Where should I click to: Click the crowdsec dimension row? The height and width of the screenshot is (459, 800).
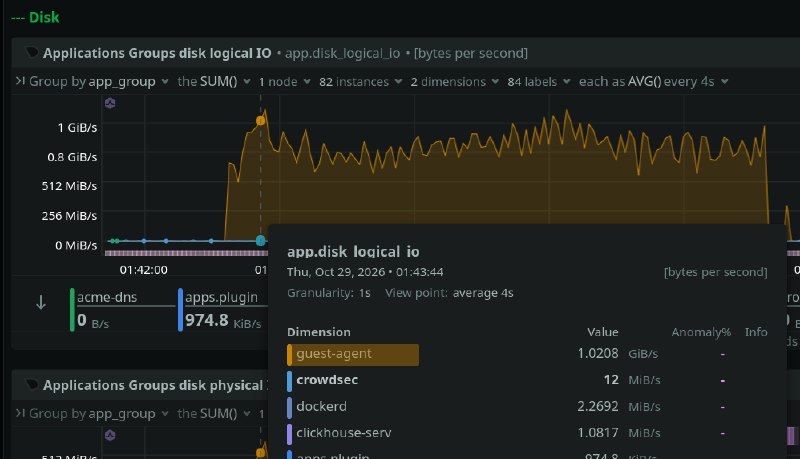pos(527,380)
